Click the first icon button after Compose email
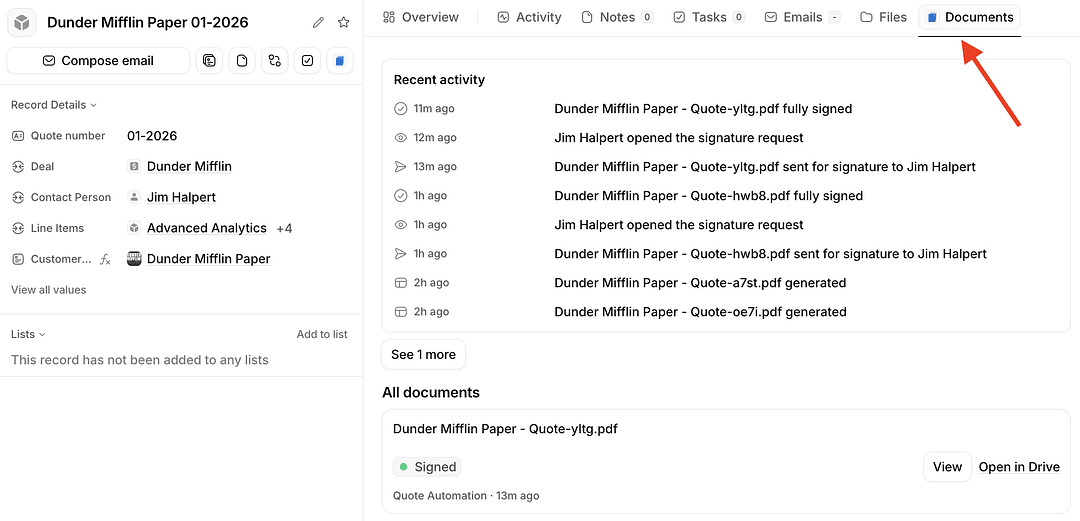The width and height of the screenshot is (1080, 521). 209,61
